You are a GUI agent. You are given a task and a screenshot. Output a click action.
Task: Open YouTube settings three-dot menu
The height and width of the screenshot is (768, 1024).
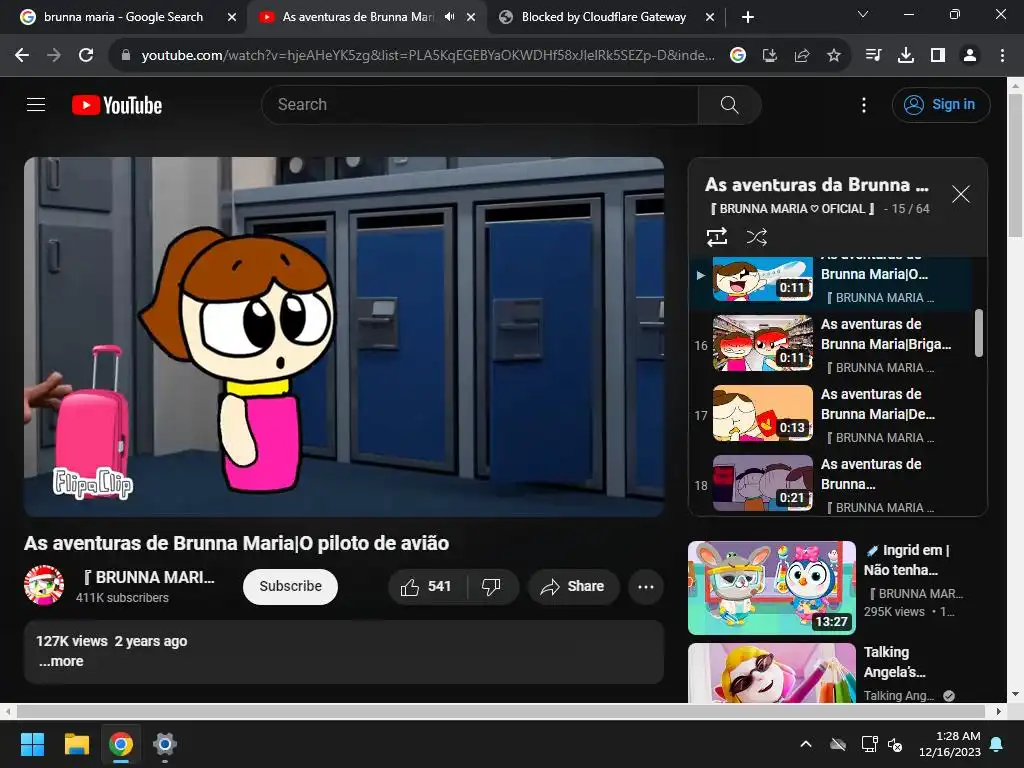[864, 105]
